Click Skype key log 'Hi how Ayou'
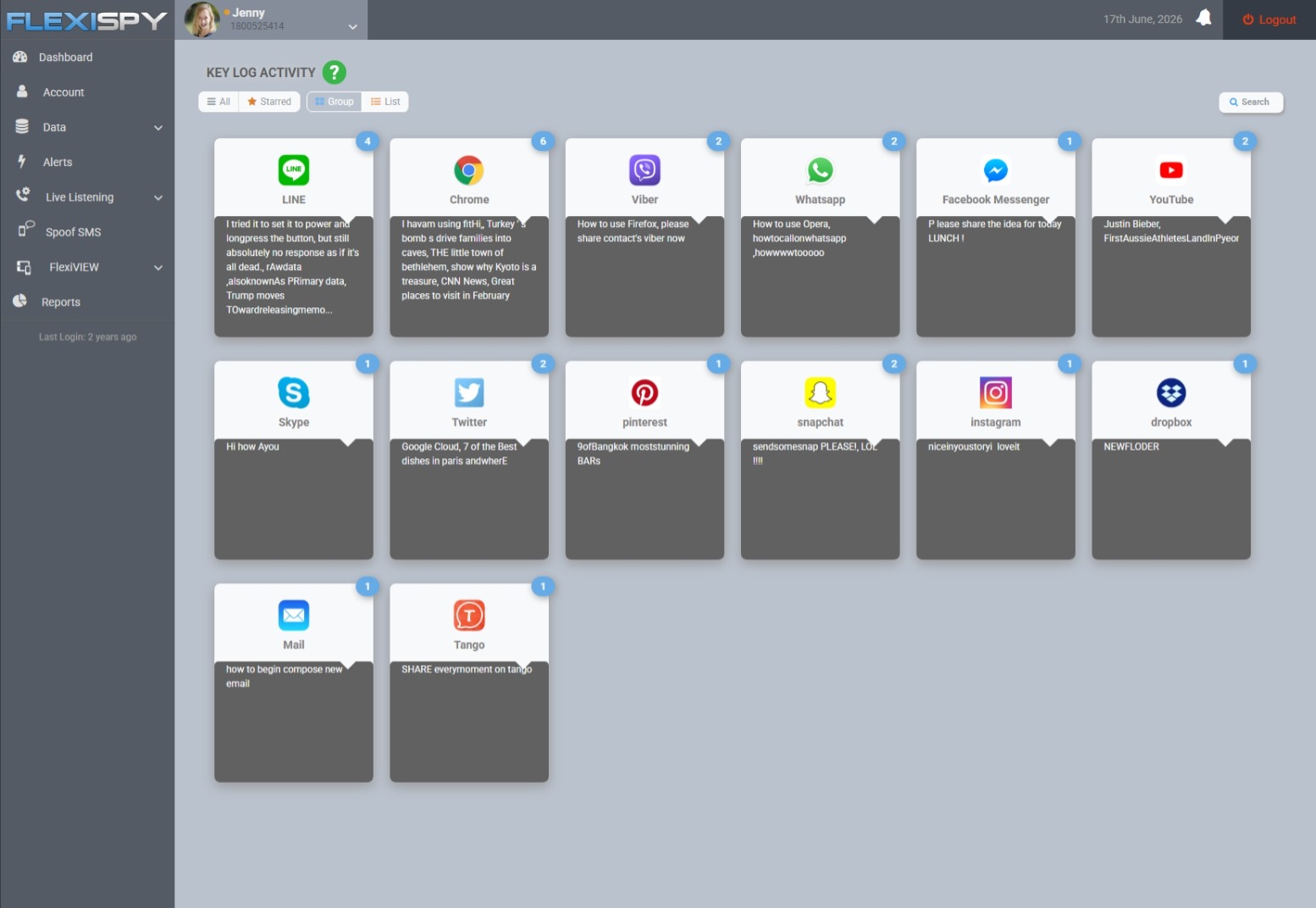 (252, 446)
